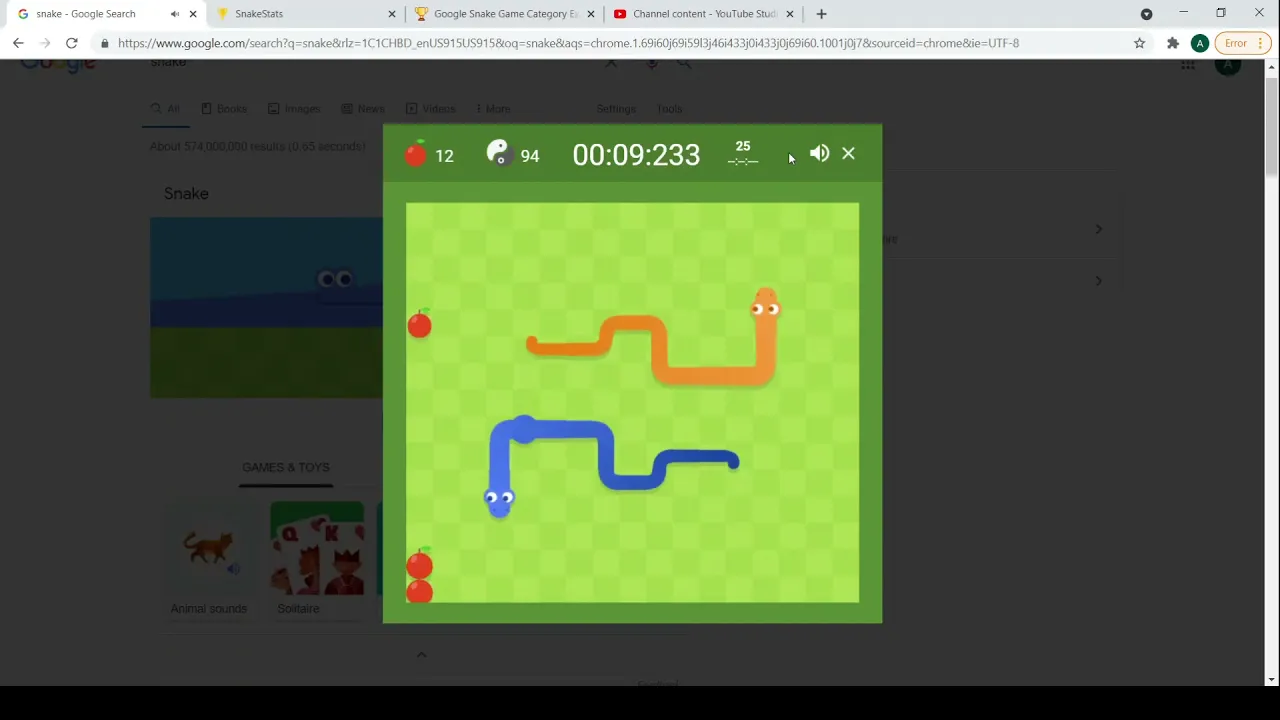Go forward in browser history
This screenshot has height=720, width=1280.
pyautogui.click(x=45, y=43)
